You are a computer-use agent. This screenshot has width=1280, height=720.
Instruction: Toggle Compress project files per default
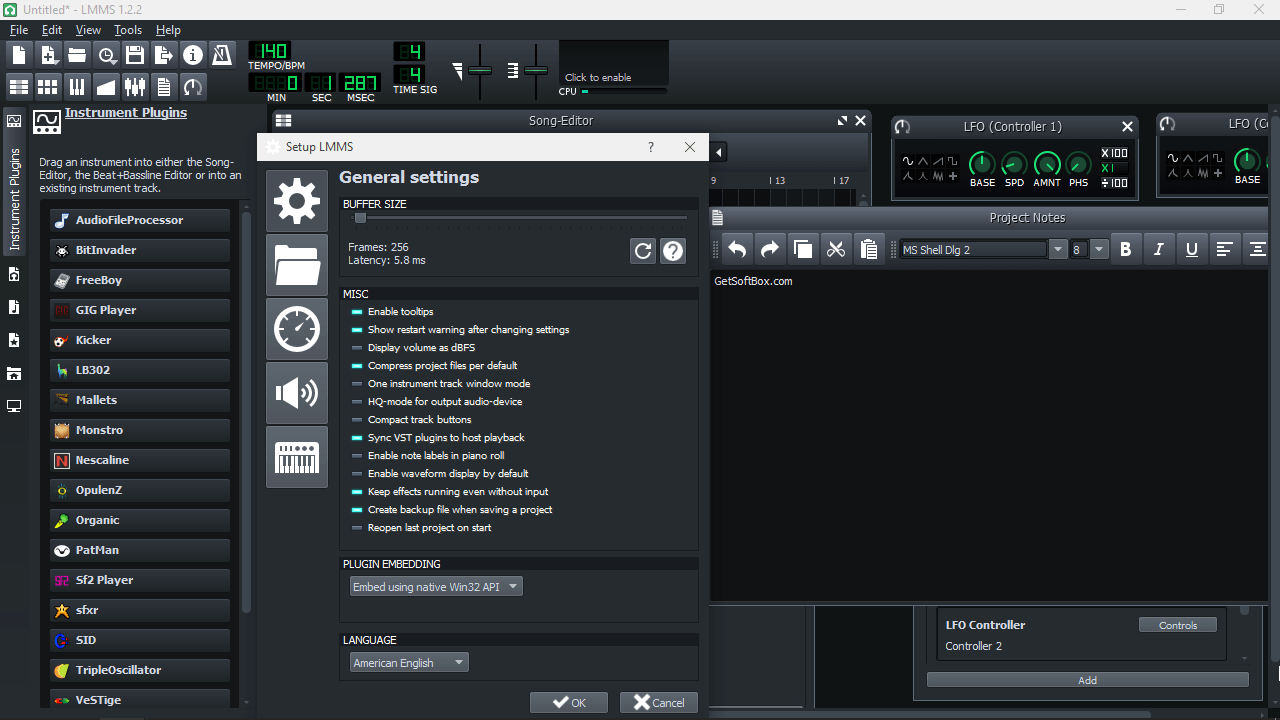coord(434,366)
